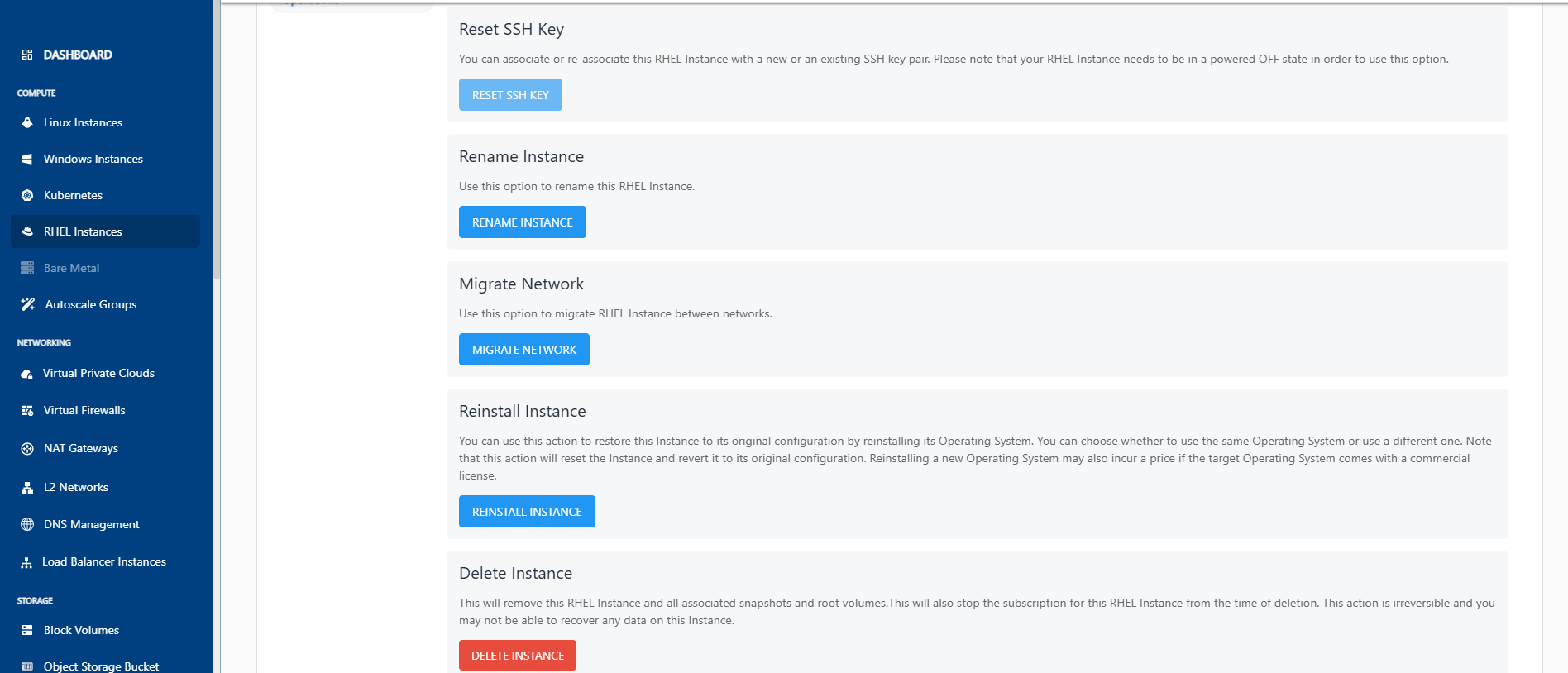Click the red Delete Instance button

(517, 655)
